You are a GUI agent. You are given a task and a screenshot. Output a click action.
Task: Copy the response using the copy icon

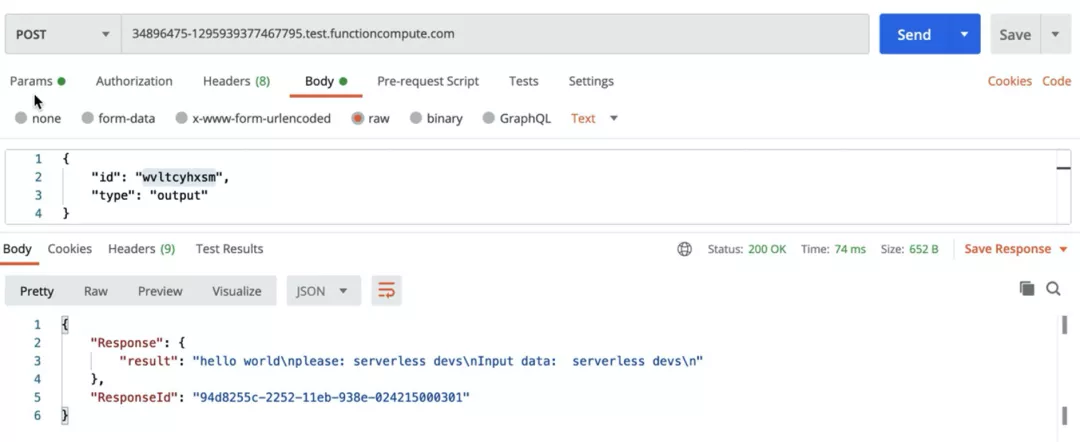[x=1027, y=288]
